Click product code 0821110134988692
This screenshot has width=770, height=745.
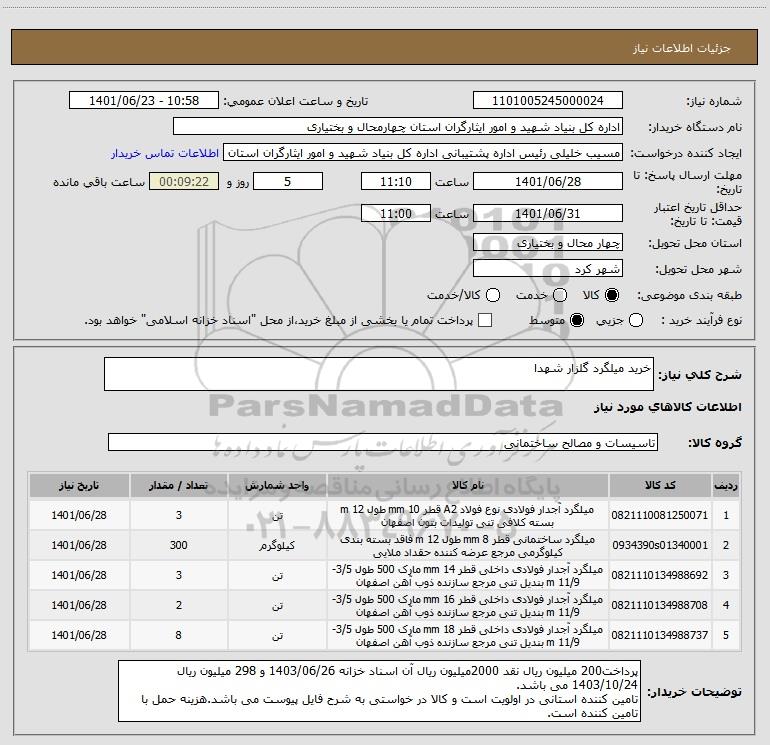(660, 575)
